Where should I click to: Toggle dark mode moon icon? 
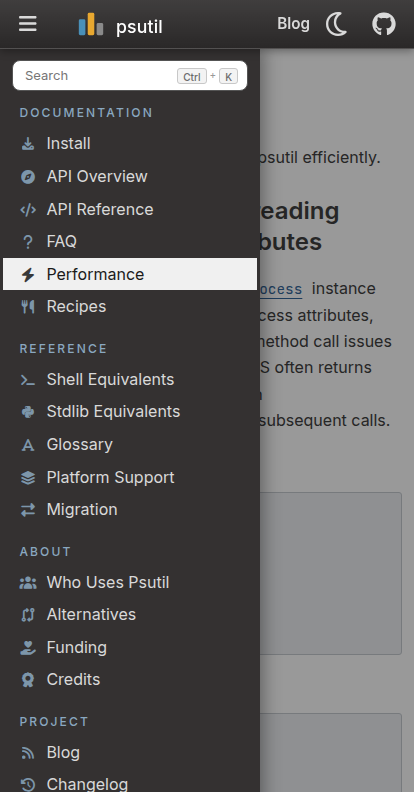[x=337, y=24]
